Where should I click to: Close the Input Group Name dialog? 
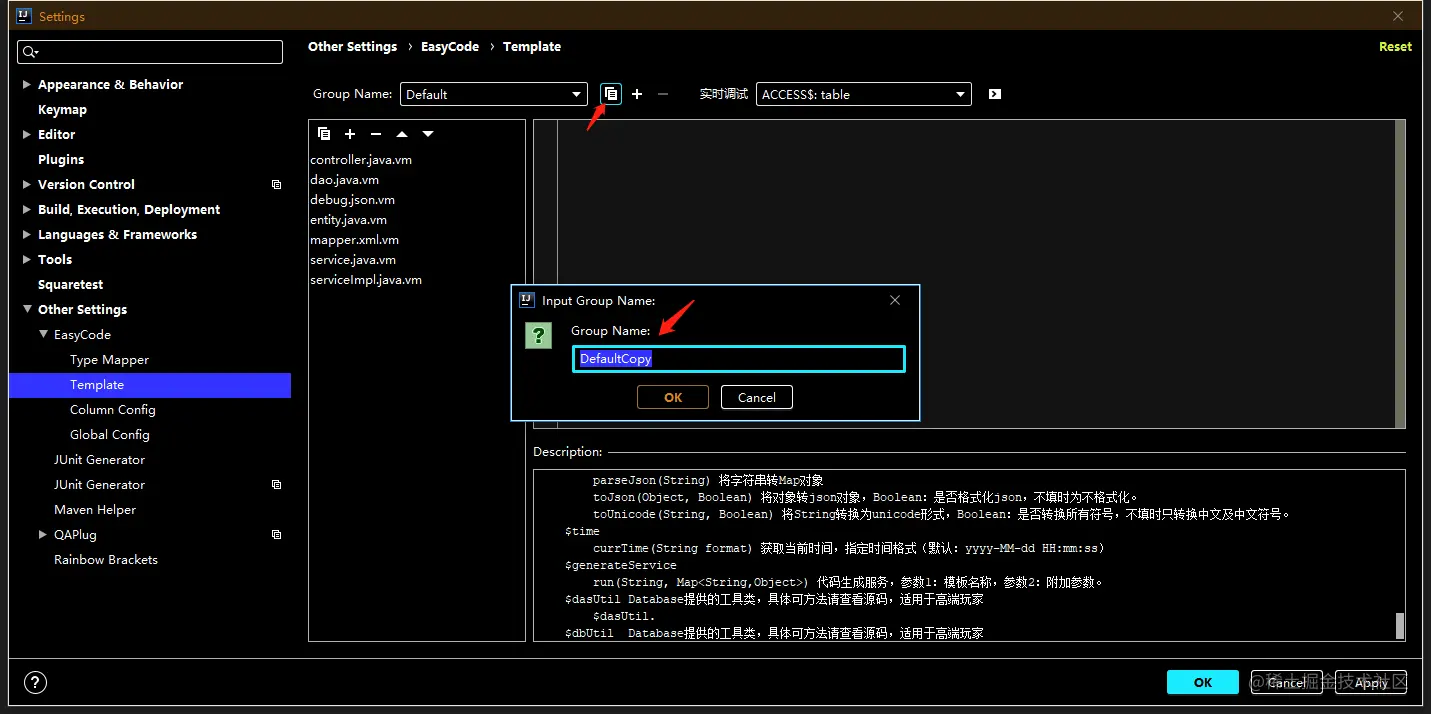tap(895, 300)
